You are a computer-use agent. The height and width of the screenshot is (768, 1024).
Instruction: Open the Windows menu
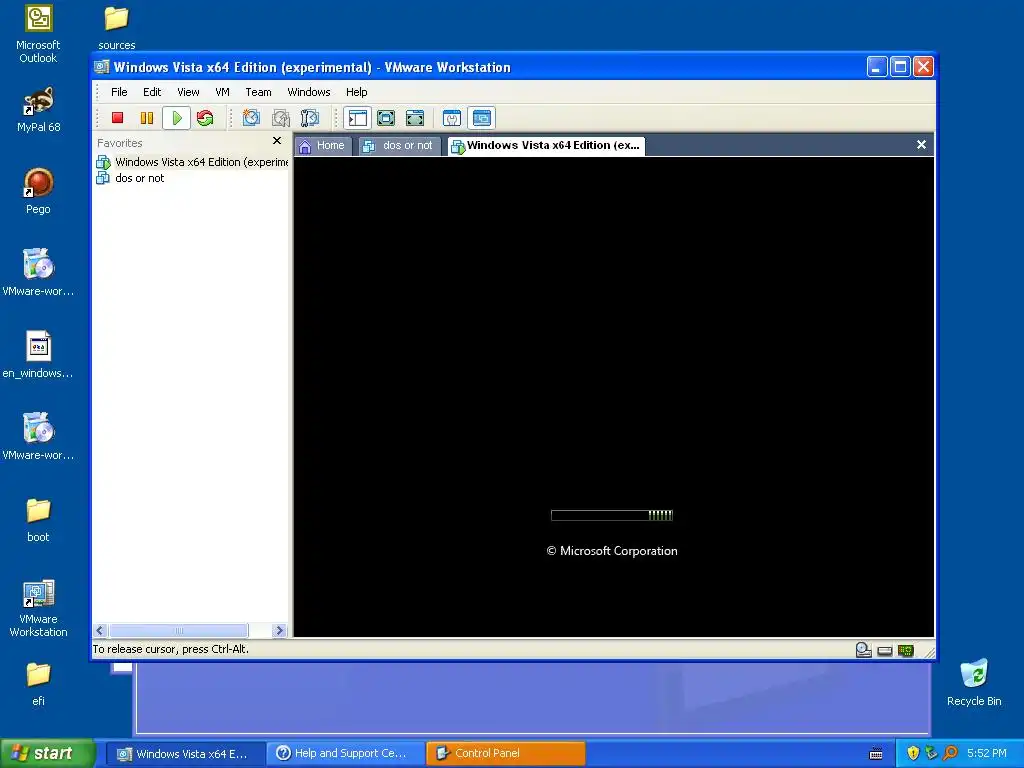pyautogui.click(x=309, y=92)
